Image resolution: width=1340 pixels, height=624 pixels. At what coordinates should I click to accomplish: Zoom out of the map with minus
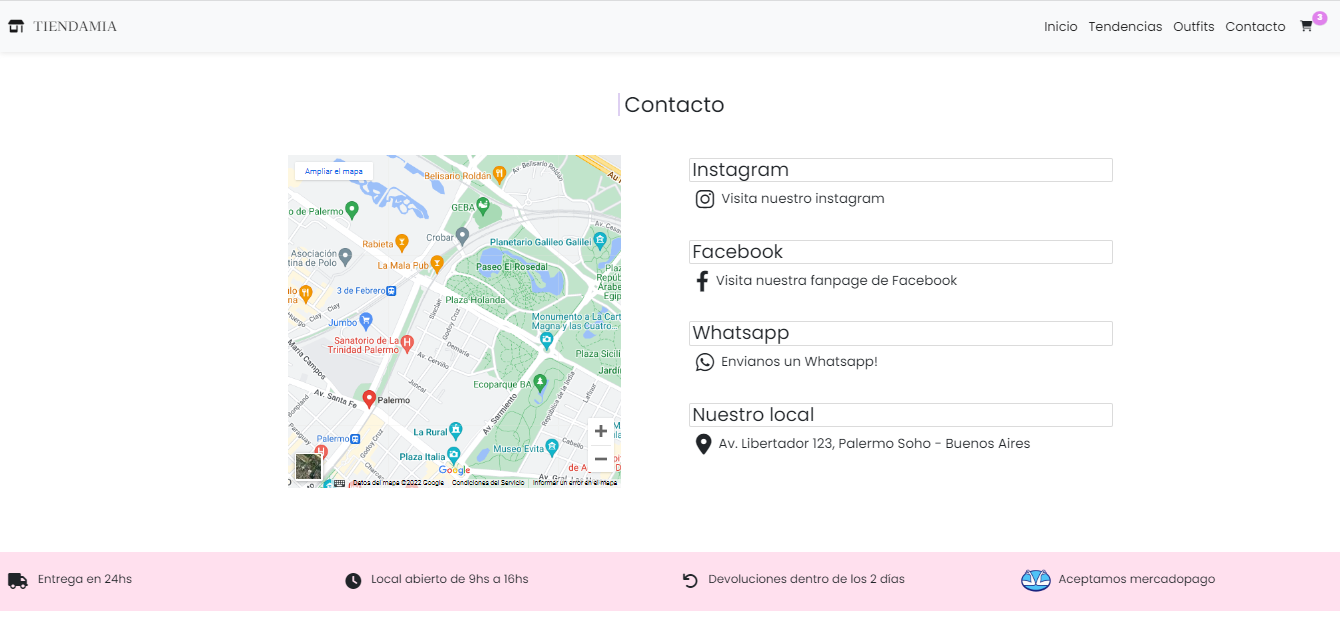coord(601,459)
